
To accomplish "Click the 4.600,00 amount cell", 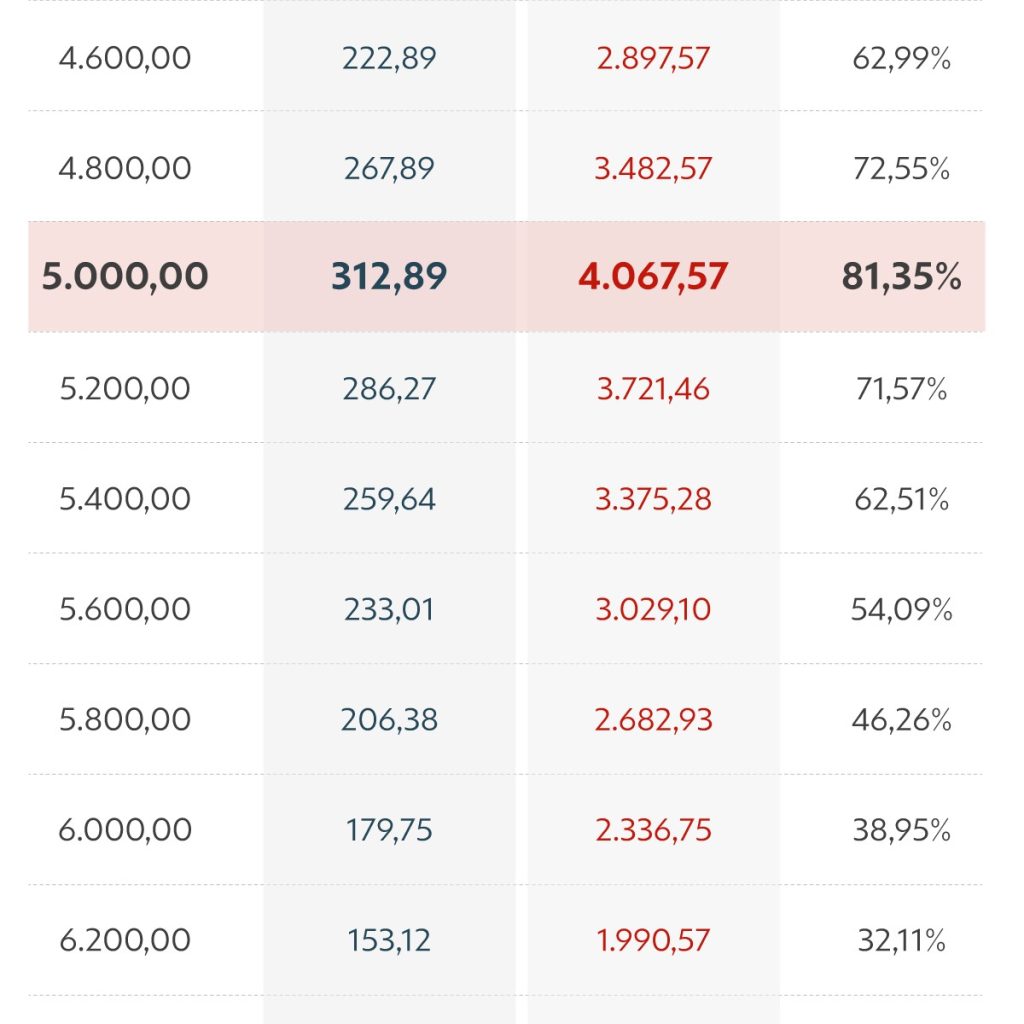I will (x=125, y=58).
